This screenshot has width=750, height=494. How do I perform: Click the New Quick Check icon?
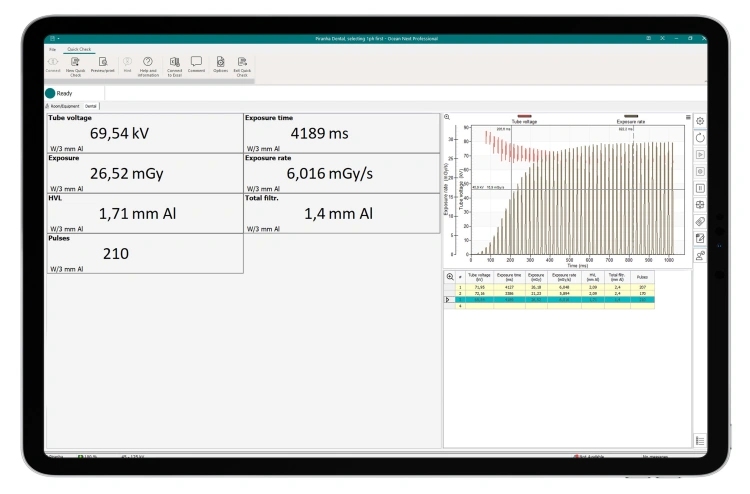75,62
